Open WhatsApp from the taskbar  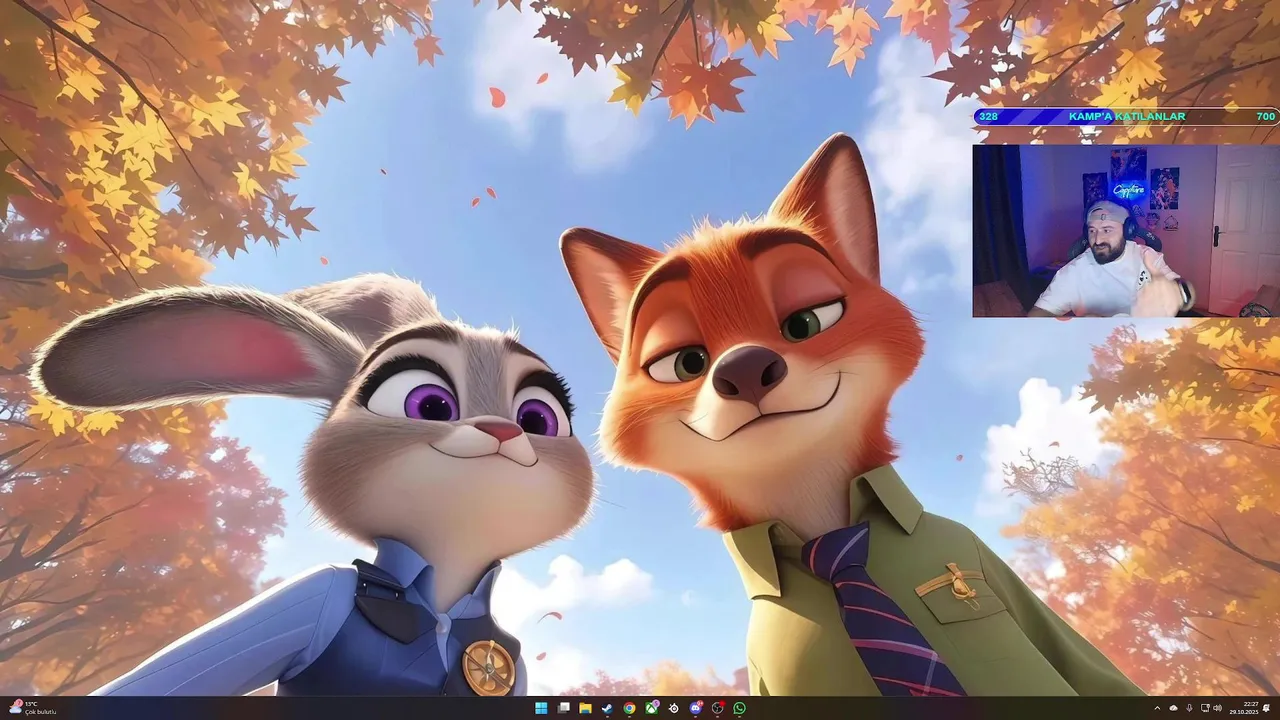[x=740, y=708]
